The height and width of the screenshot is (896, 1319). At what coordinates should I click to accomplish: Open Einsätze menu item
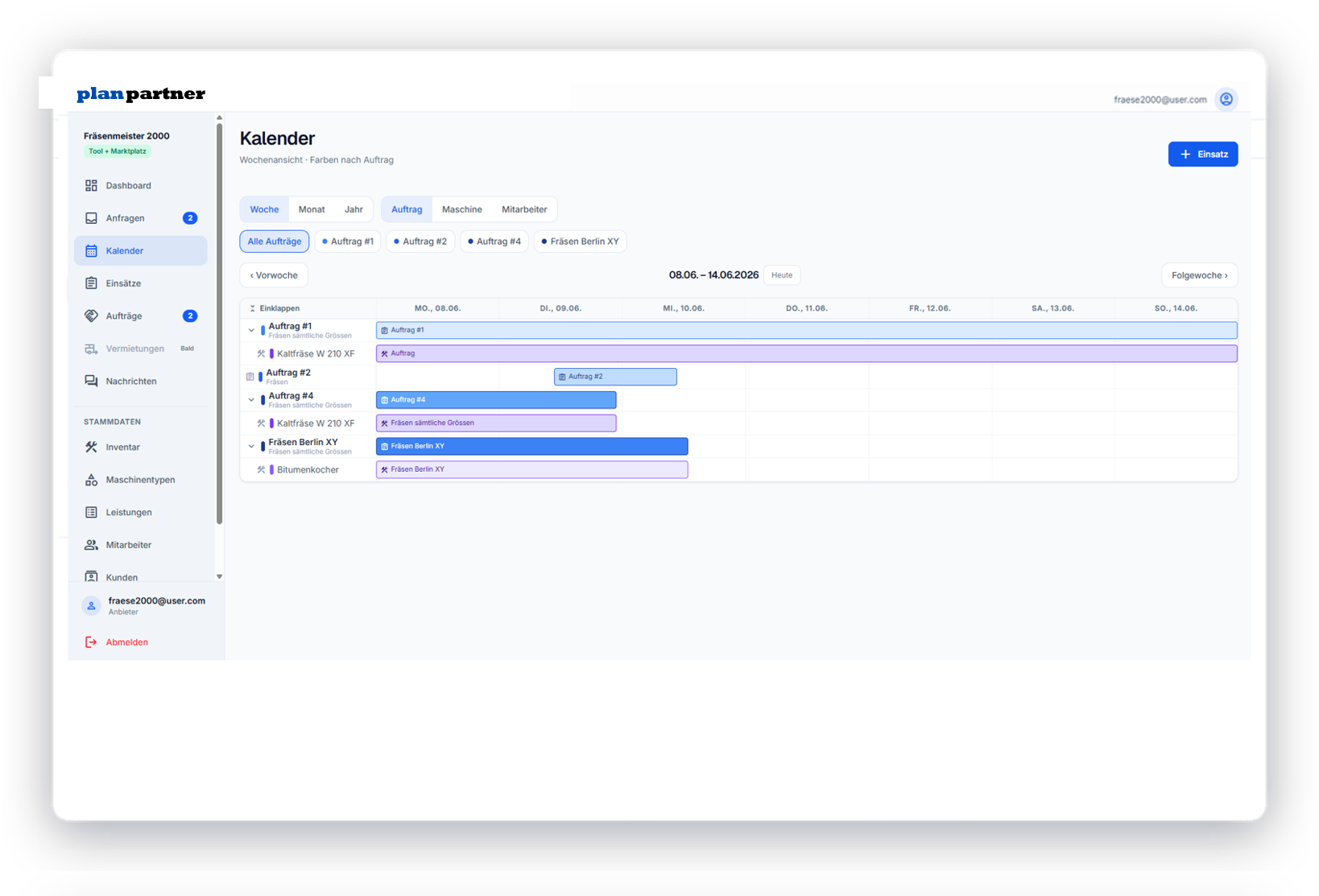(x=141, y=283)
